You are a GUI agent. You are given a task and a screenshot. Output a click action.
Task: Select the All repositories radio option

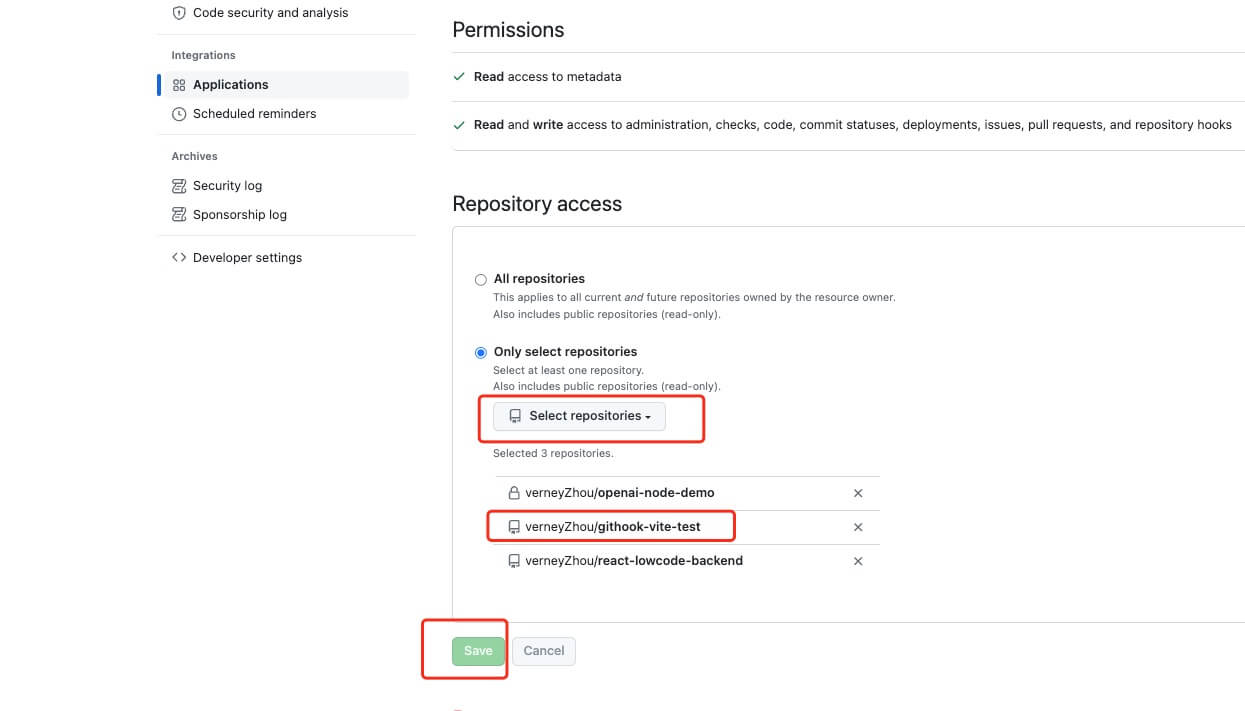coord(481,280)
